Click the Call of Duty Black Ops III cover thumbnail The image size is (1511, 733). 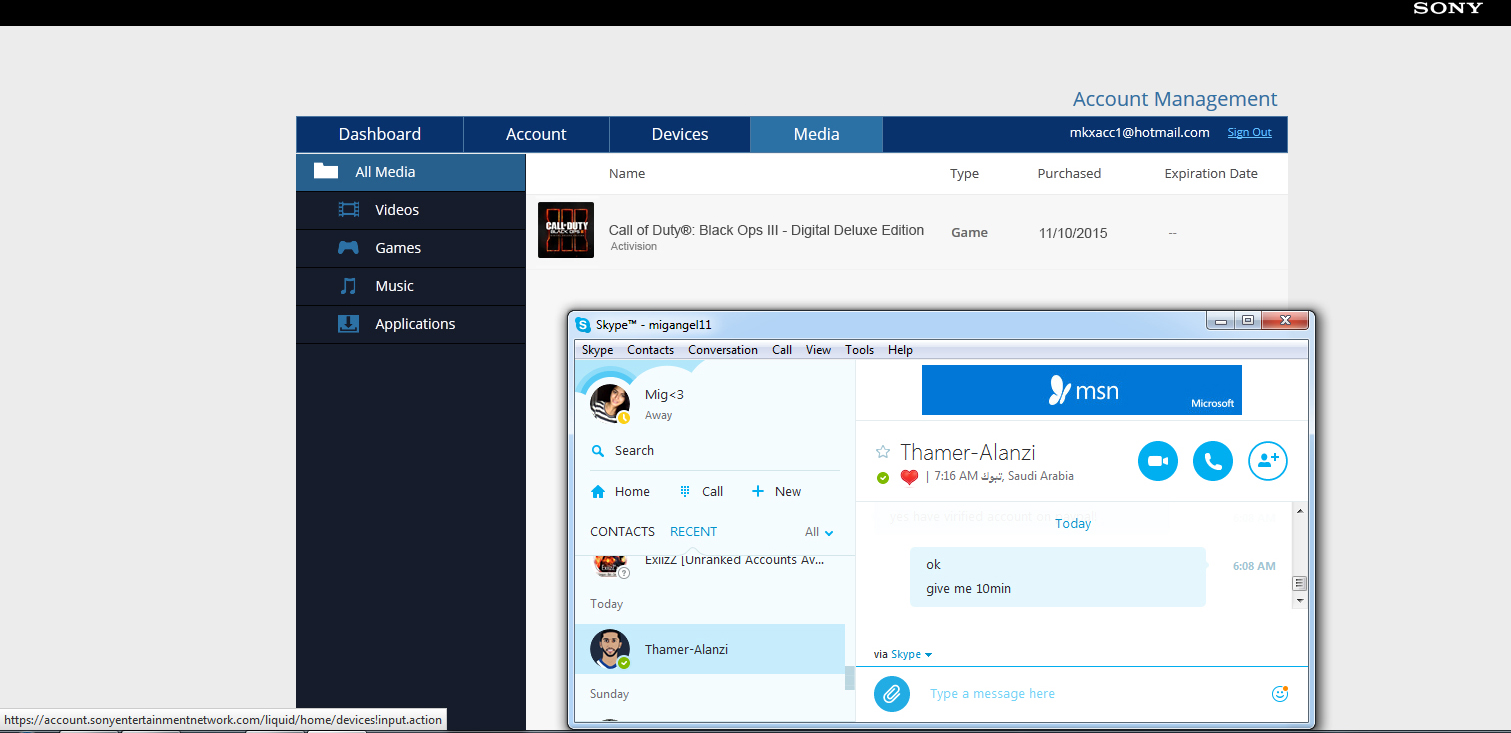pyautogui.click(x=566, y=230)
